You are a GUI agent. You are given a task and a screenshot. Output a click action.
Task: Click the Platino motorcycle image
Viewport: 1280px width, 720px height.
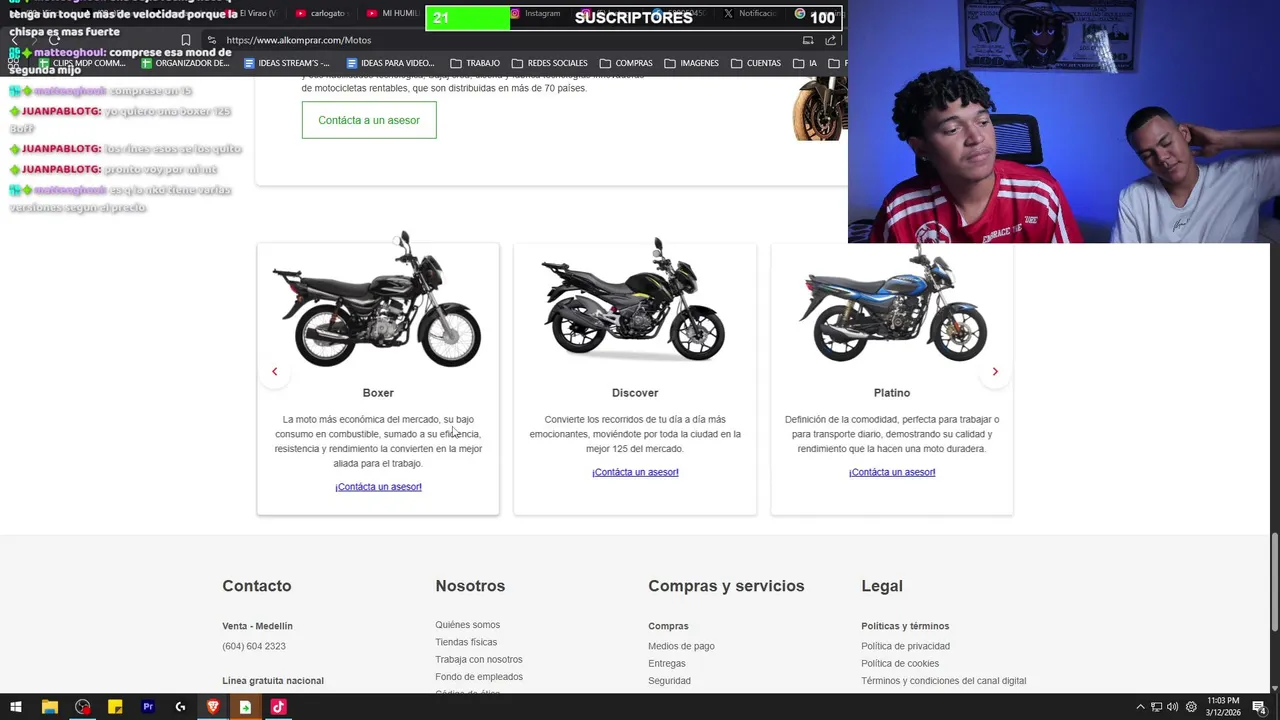pos(892,303)
